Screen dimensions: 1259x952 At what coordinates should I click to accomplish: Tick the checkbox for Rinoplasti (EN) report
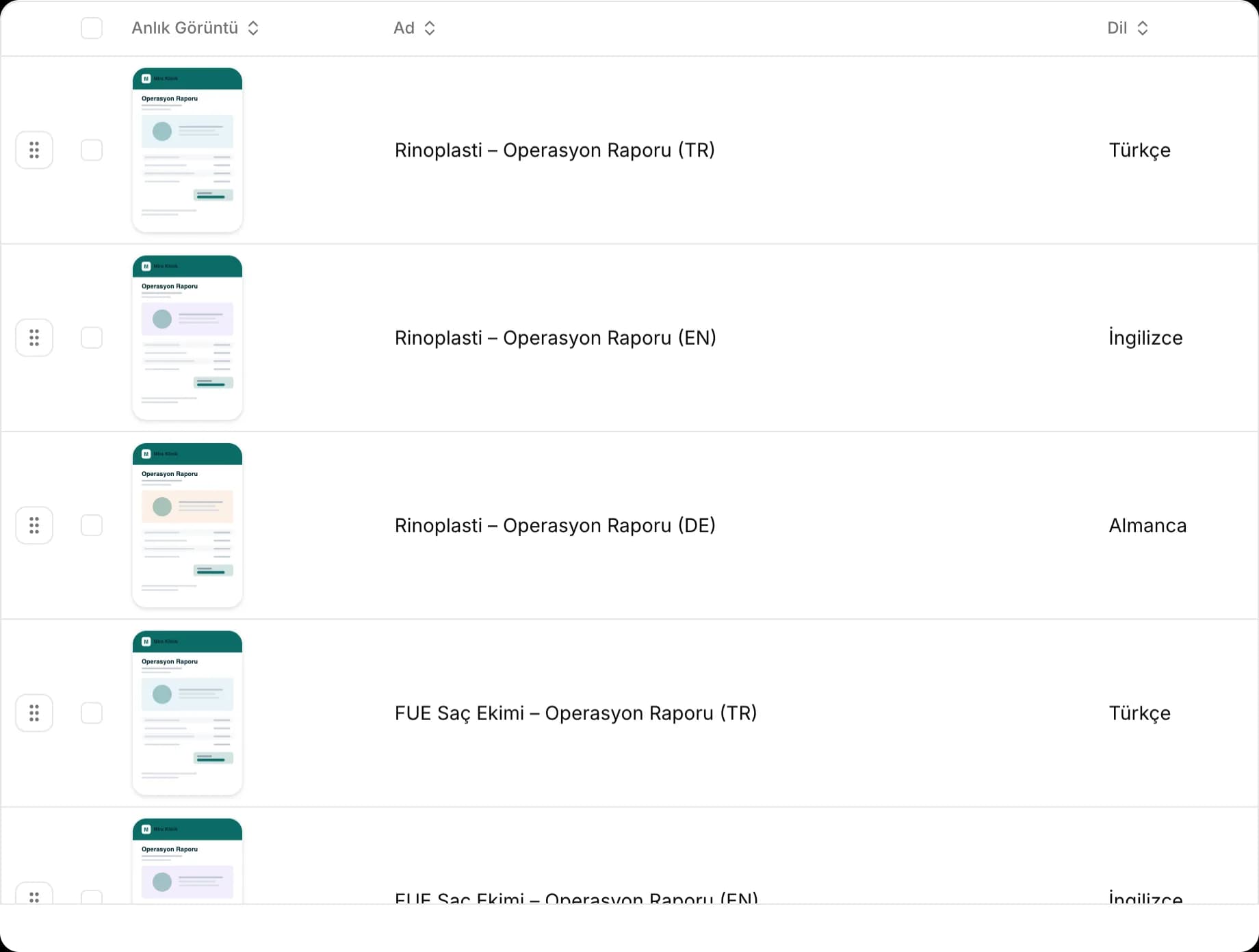pos(92,338)
